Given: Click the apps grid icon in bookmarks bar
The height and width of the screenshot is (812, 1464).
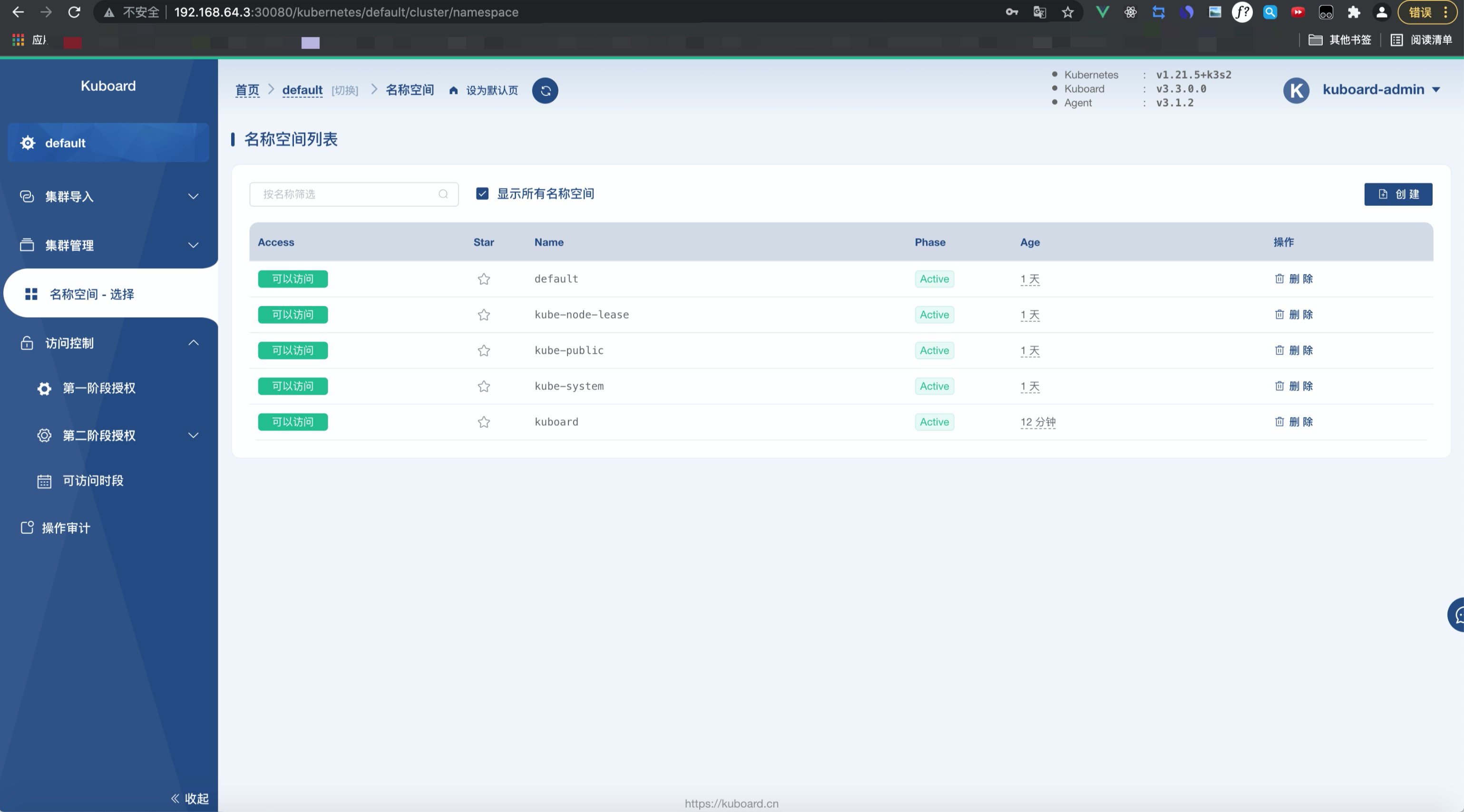Looking at the screenshot, I should pyautogui.click(x=18, y=40).
